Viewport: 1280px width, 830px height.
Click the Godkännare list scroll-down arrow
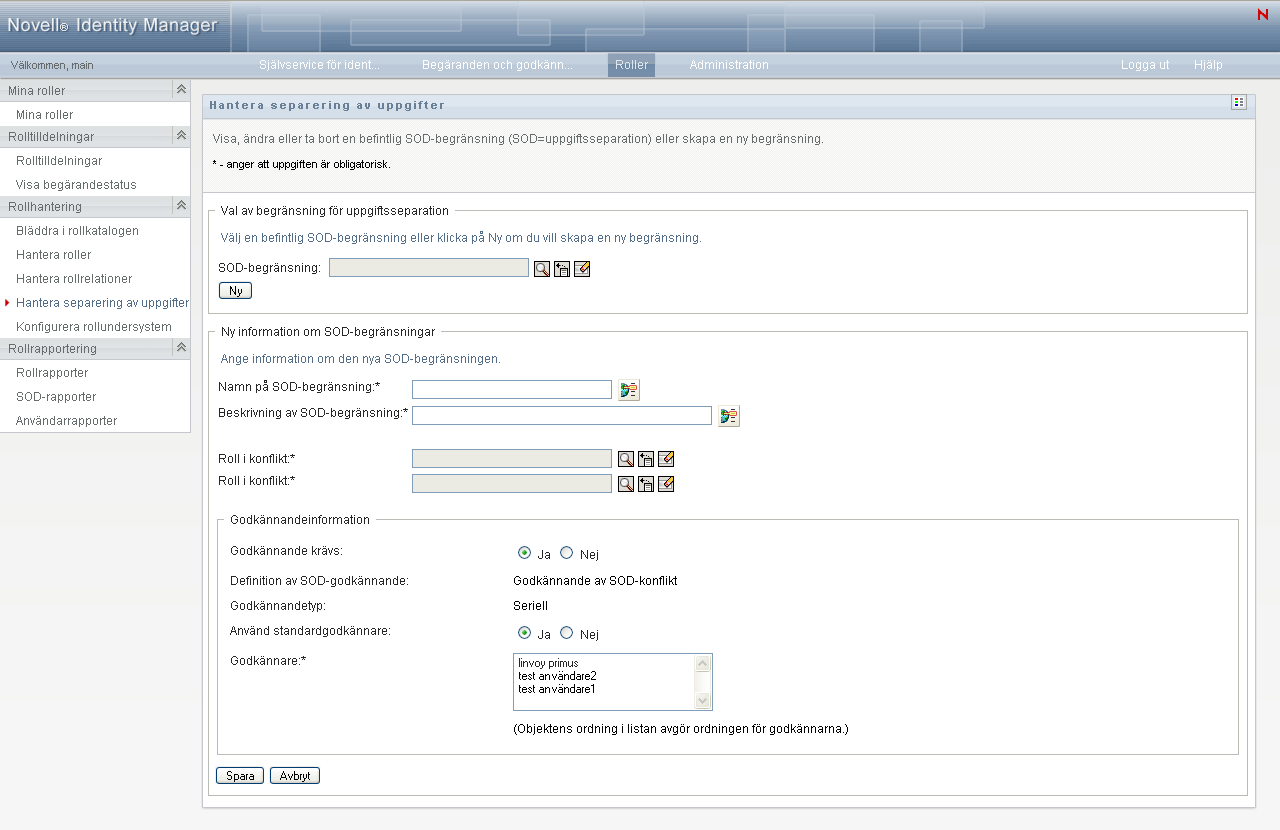(x=702, y=701)
